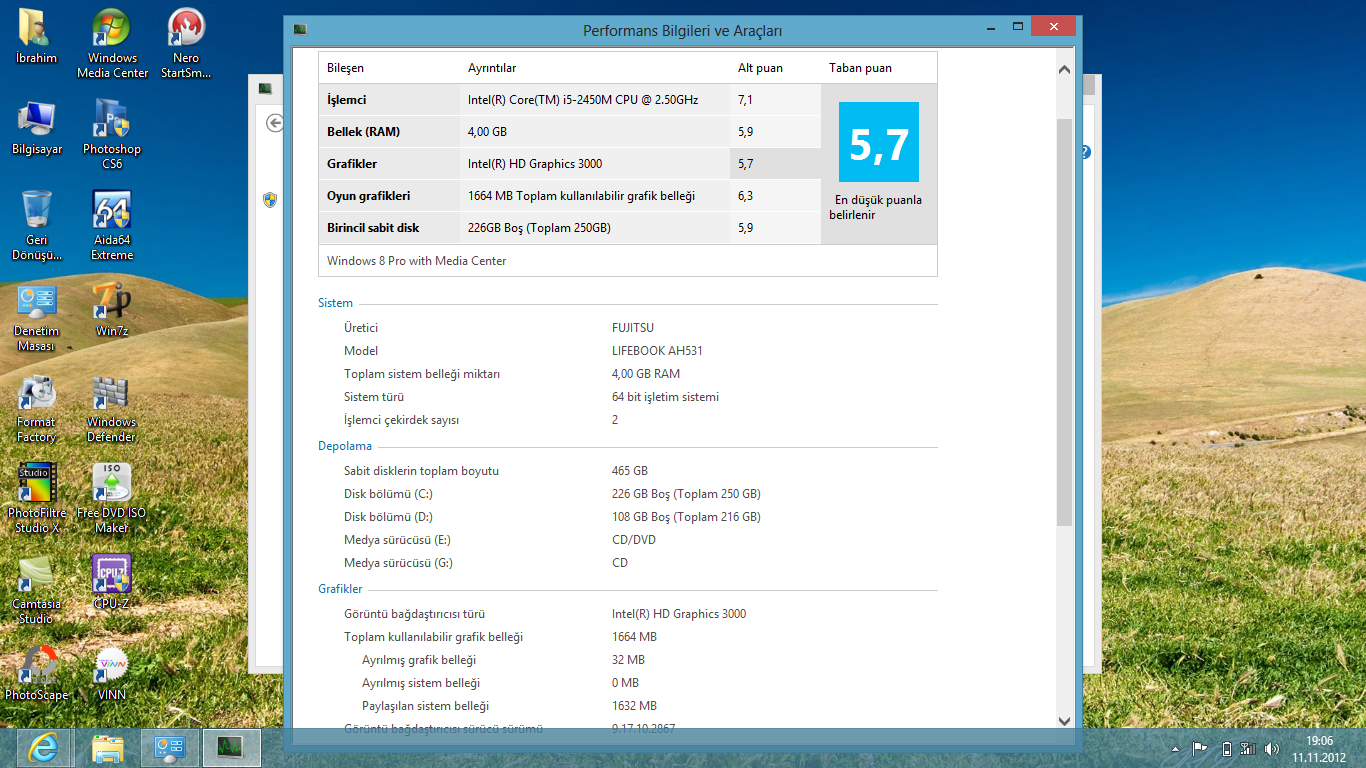1366x768 pixels.
Task: Open Nero StartSmart desktop shortcut
Action: [187, 44]
